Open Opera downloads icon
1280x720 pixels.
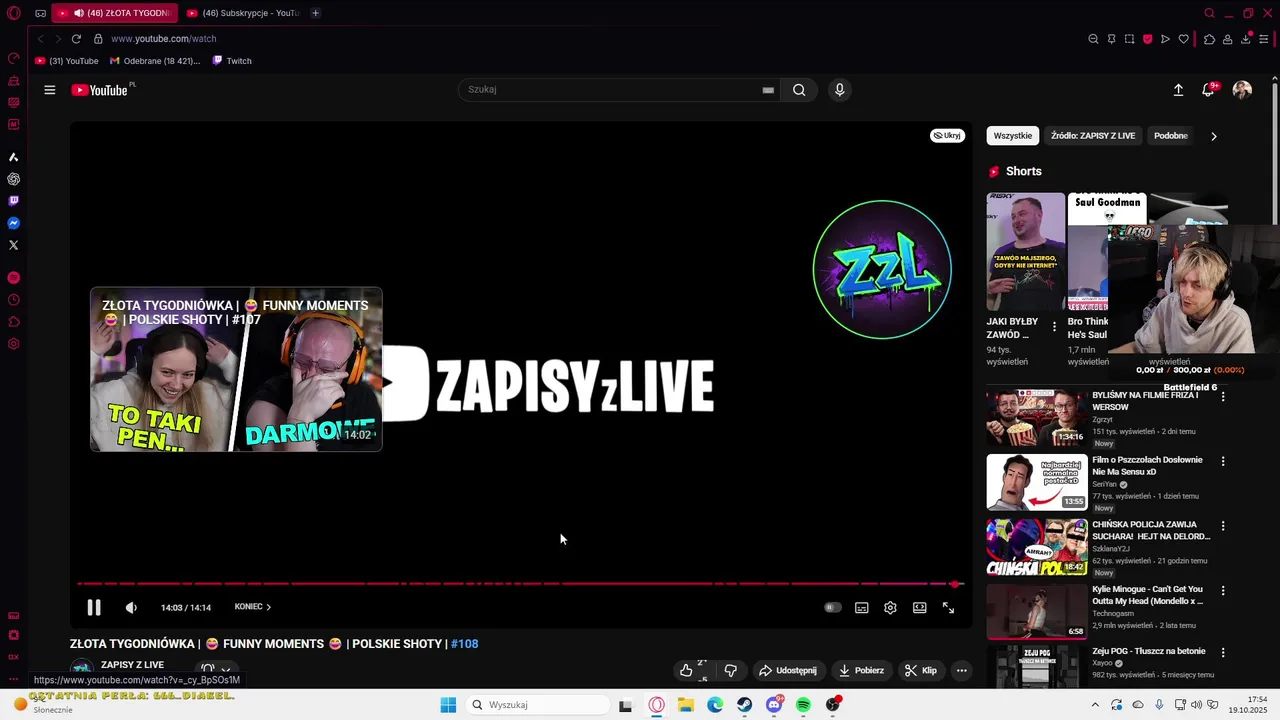click(1246, 39)
